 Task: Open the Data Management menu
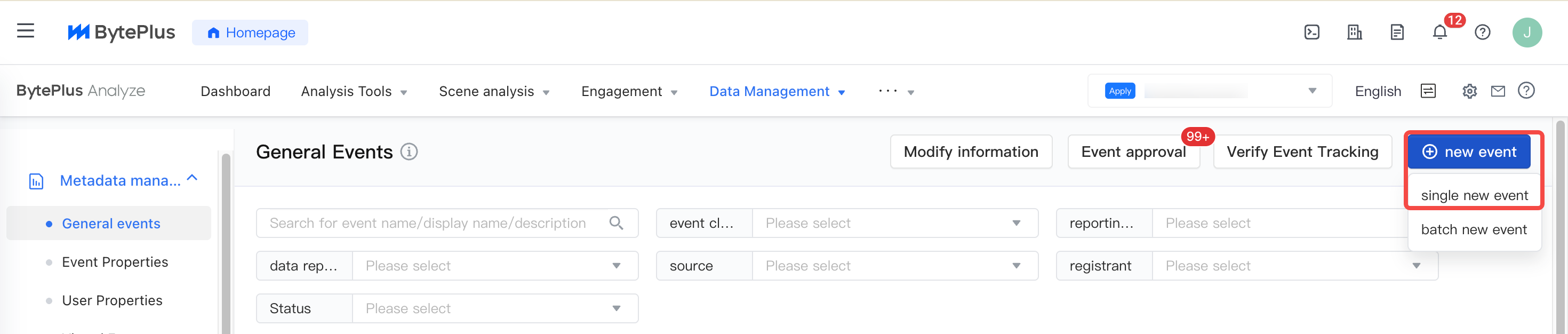pyautogui.click(x=777, y=91)
